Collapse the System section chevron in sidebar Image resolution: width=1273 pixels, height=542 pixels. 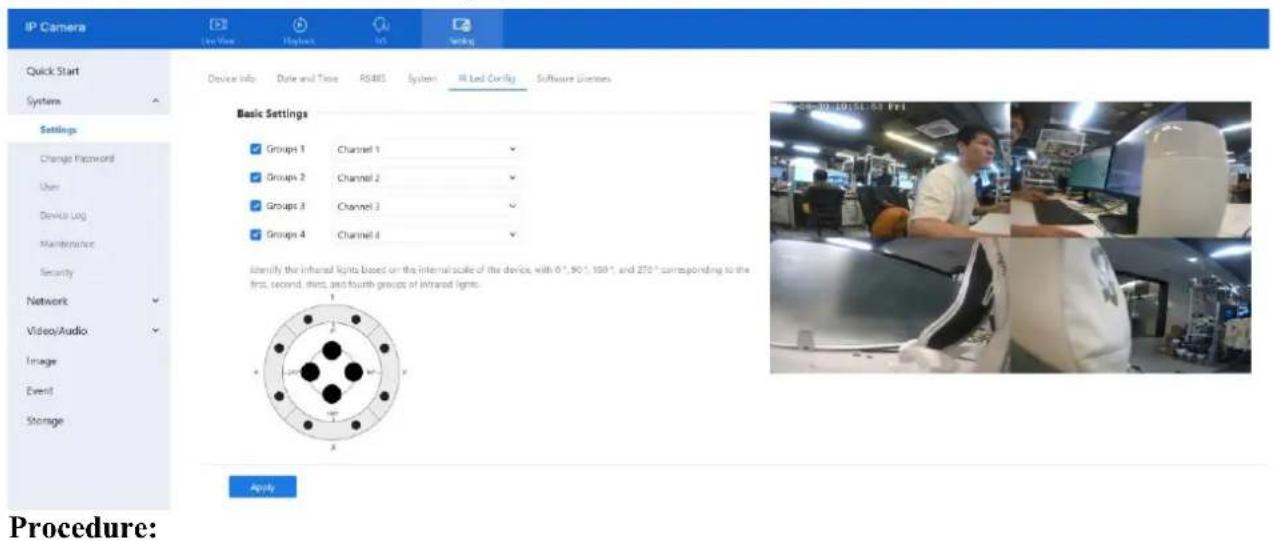155,102
